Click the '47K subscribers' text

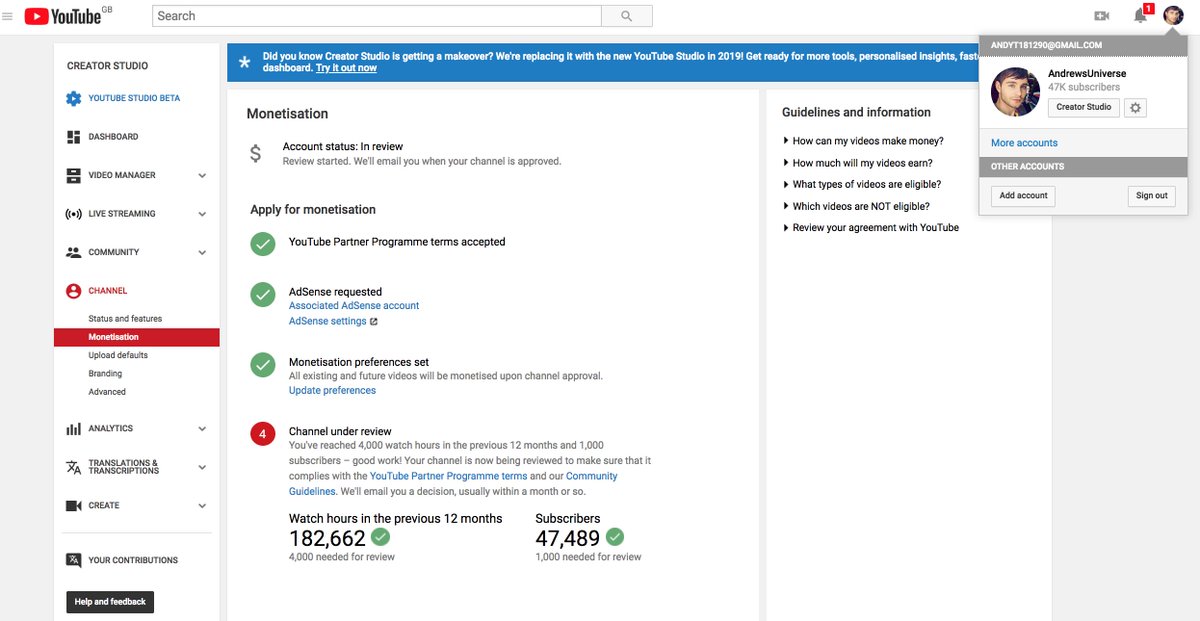1084,88
